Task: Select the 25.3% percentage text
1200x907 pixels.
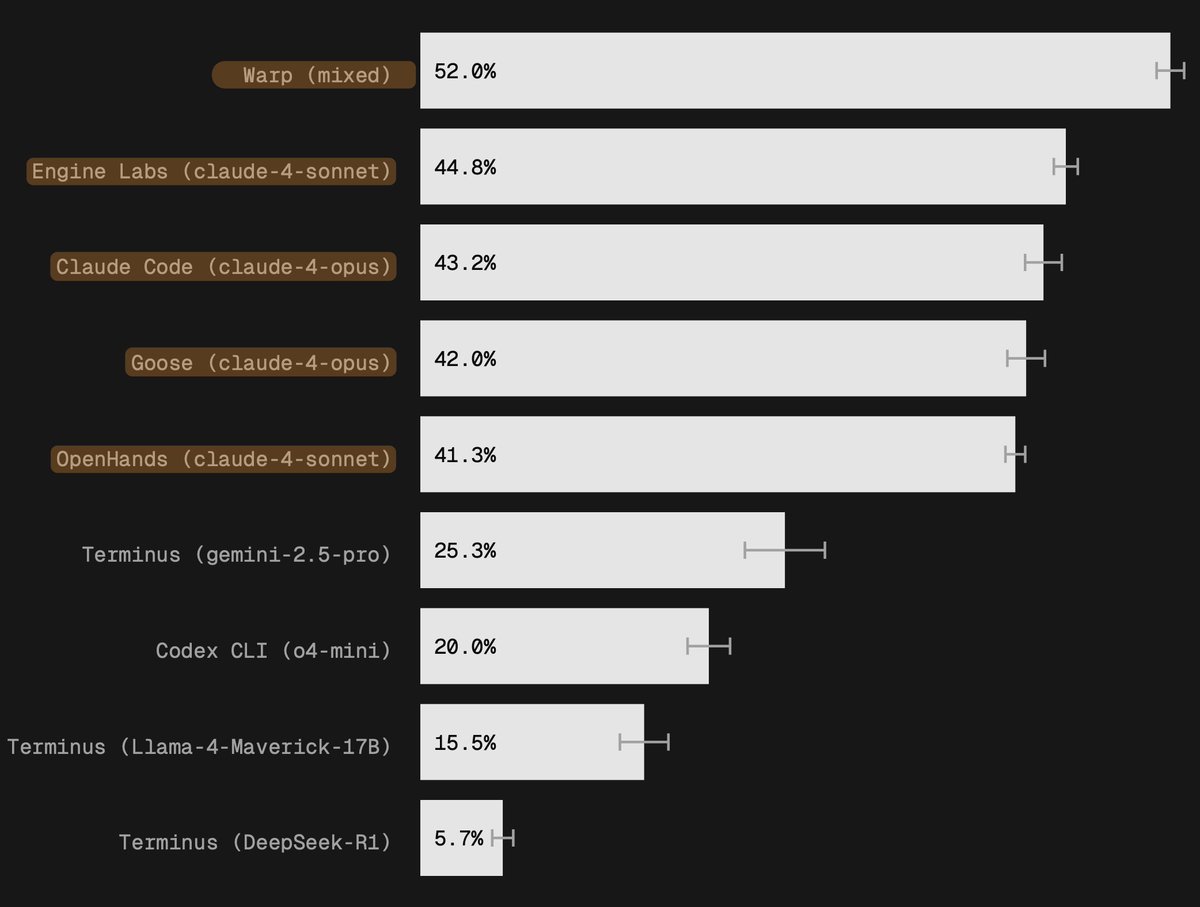Action: tap(465, 552)
